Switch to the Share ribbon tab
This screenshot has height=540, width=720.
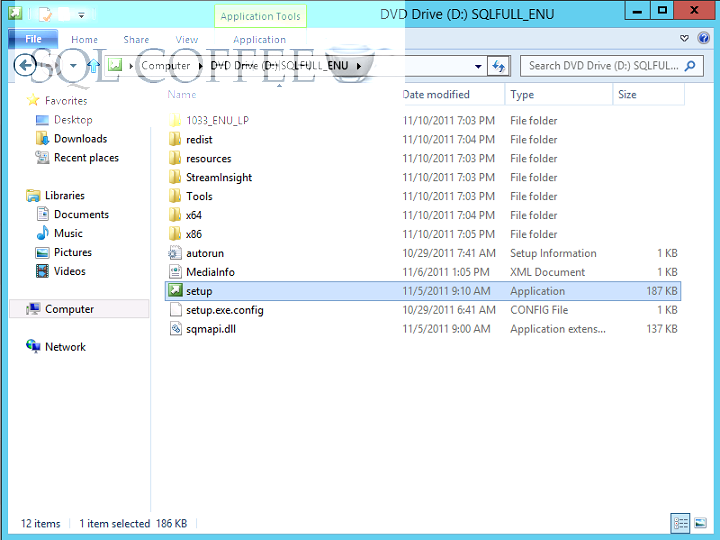point(136,39)
